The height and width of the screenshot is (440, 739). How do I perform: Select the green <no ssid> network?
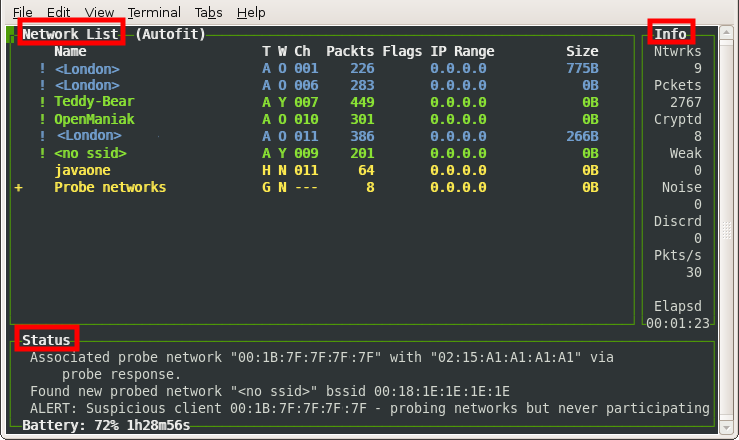click(x=90, y=153)
